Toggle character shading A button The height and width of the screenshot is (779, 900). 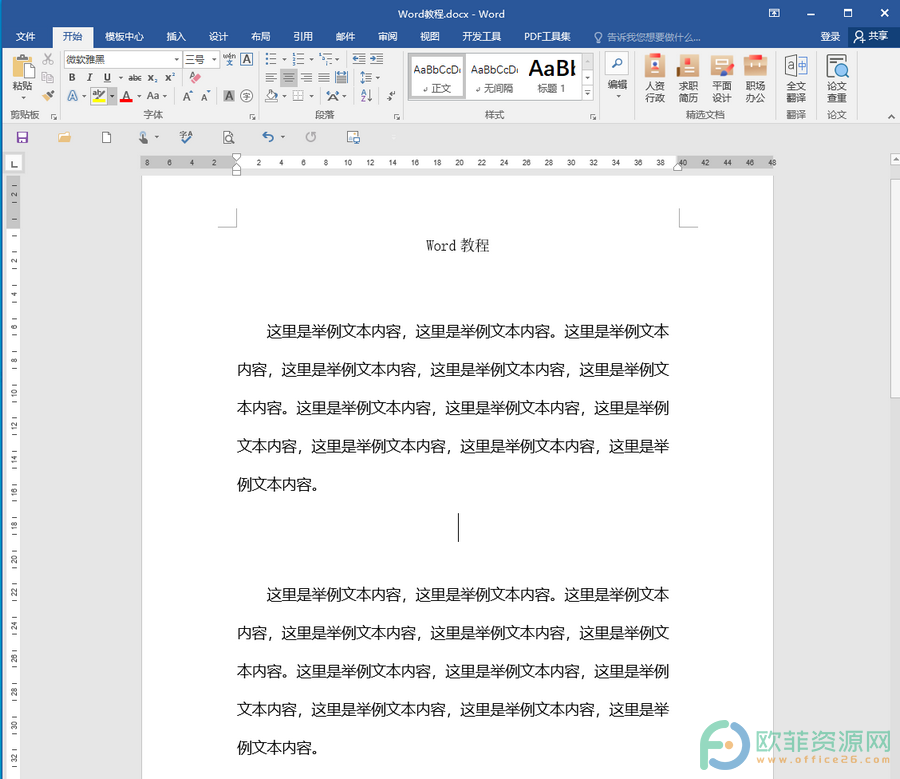point(229,96)
